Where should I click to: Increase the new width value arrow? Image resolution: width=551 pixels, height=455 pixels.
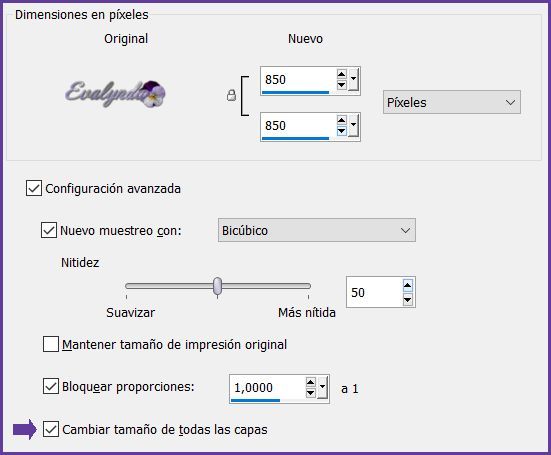click(x=342, y=74)
